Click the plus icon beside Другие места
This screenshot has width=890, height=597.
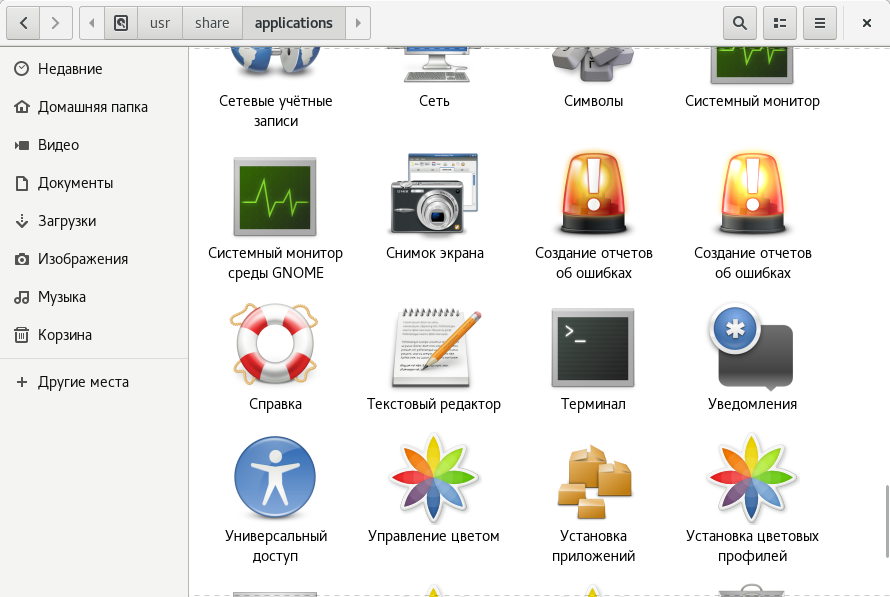22,382
